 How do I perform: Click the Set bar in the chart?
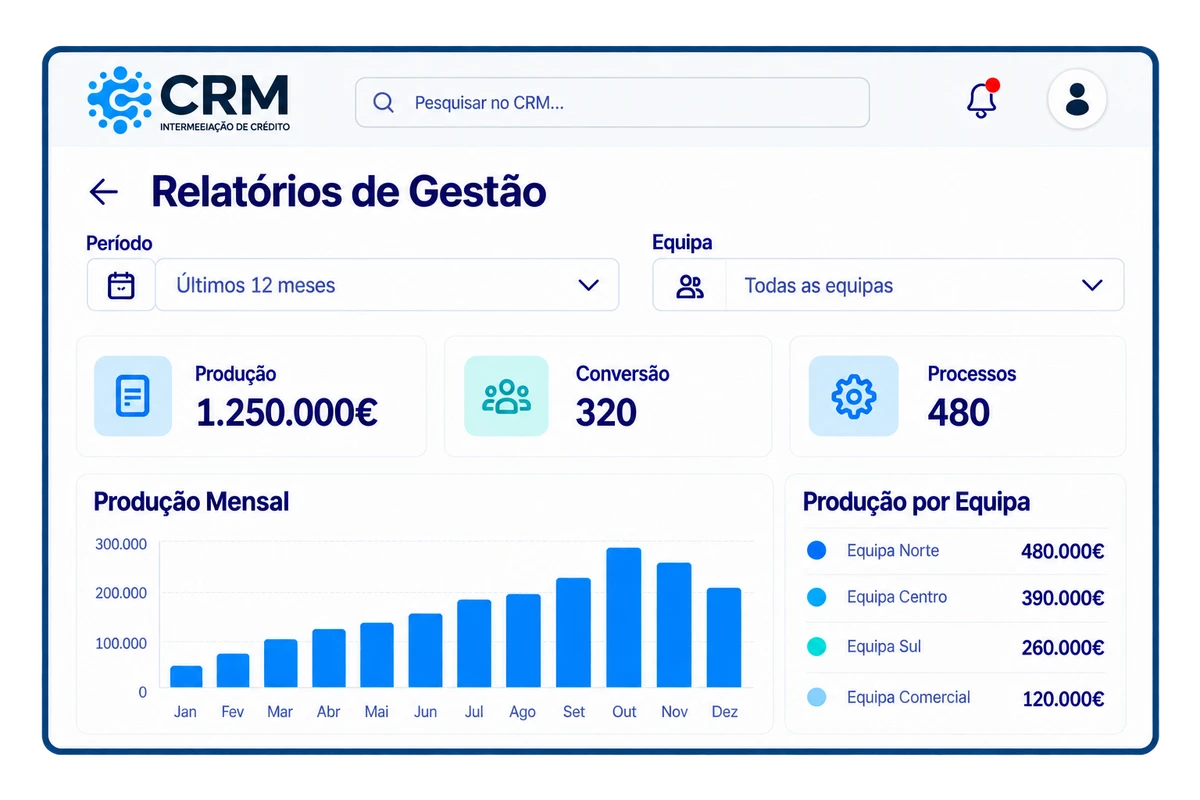tap(574, 632)
